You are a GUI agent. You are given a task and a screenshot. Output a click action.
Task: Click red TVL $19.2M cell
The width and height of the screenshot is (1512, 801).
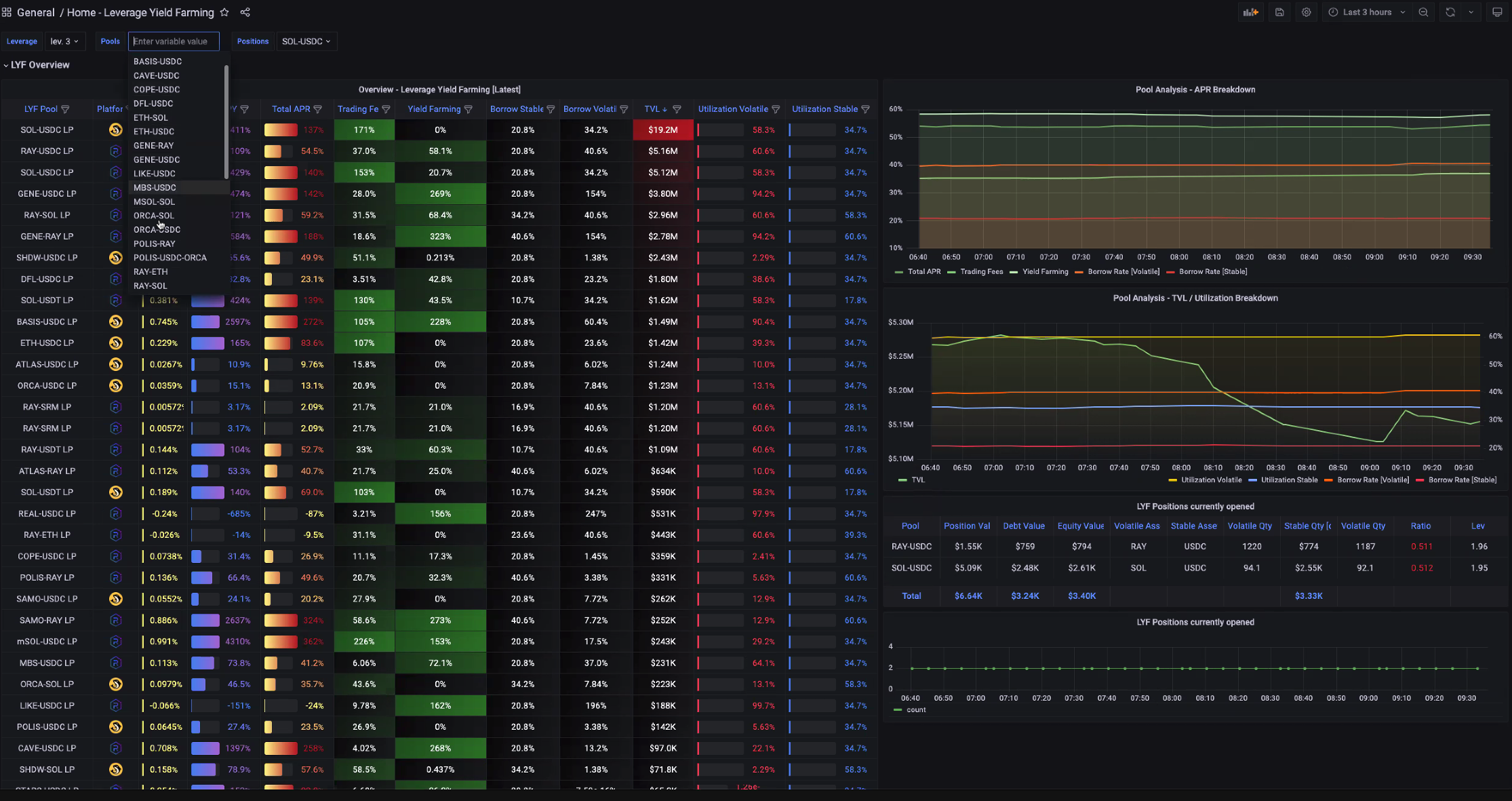663,130
